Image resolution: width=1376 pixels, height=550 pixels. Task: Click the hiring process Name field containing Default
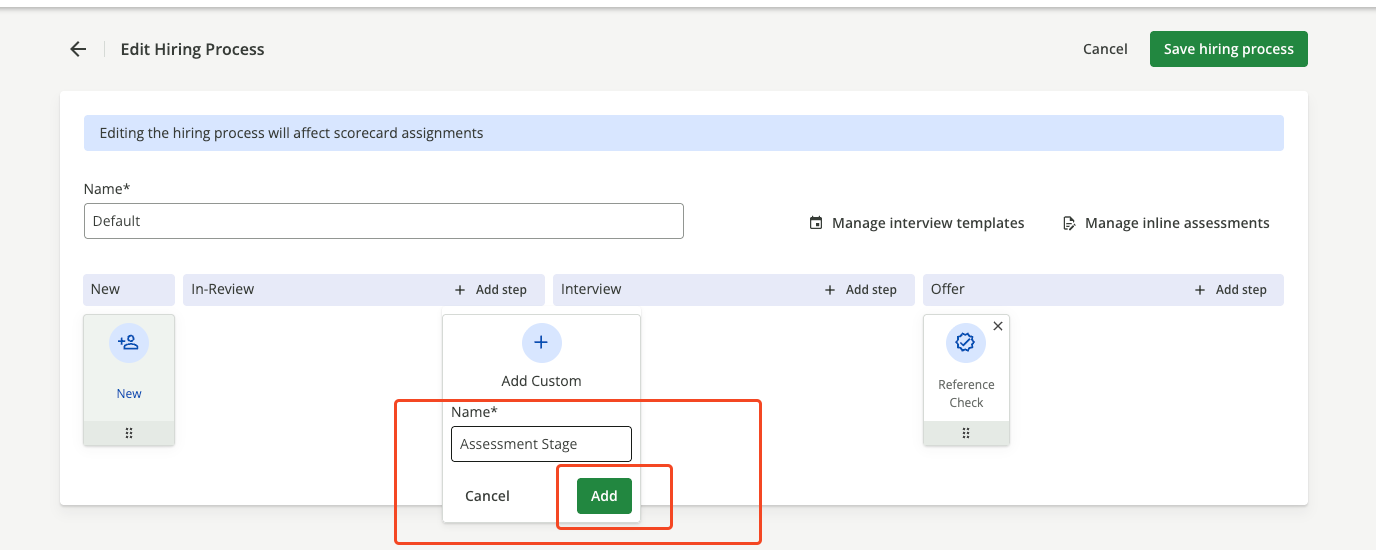pyautogui.click(x=384, y=221)
